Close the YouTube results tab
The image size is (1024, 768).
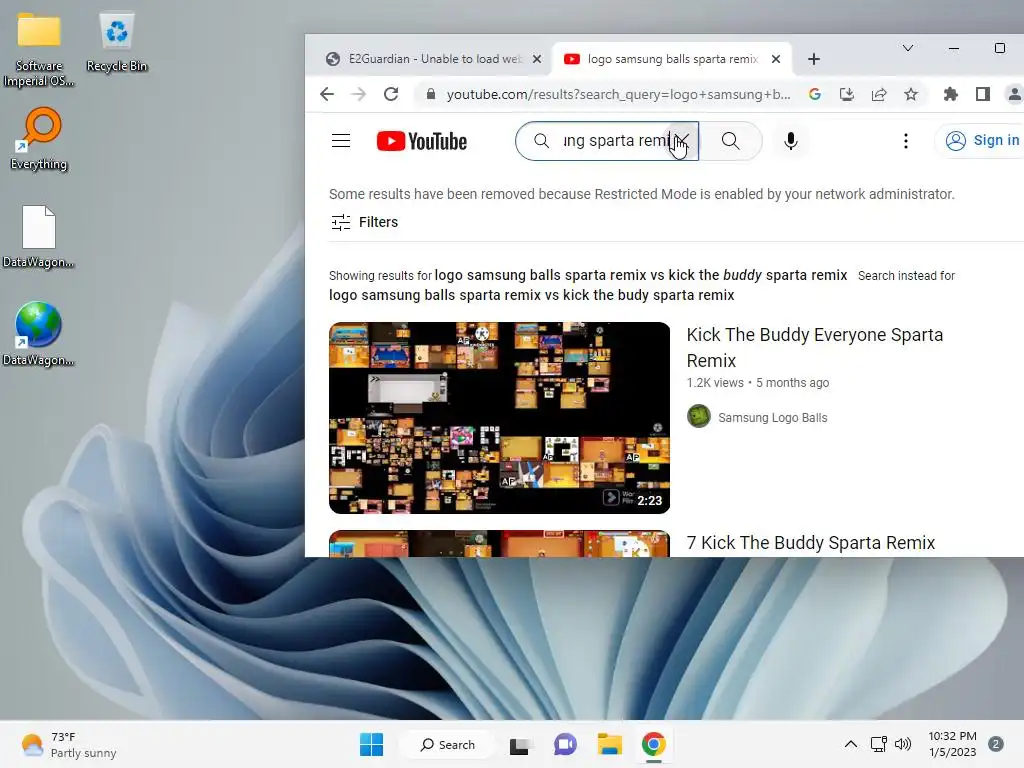[776, 59]
